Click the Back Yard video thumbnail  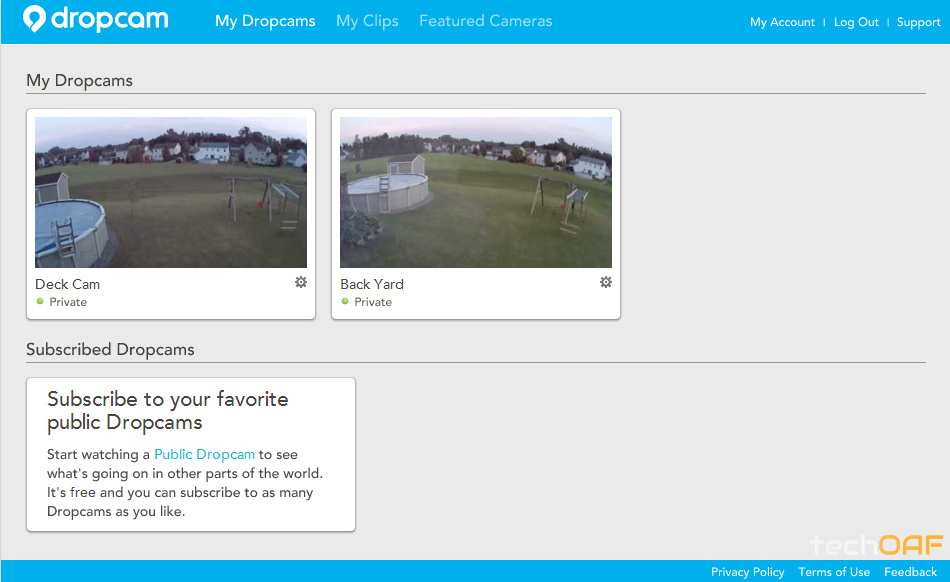pyautogui.click(x=476, y=191)
